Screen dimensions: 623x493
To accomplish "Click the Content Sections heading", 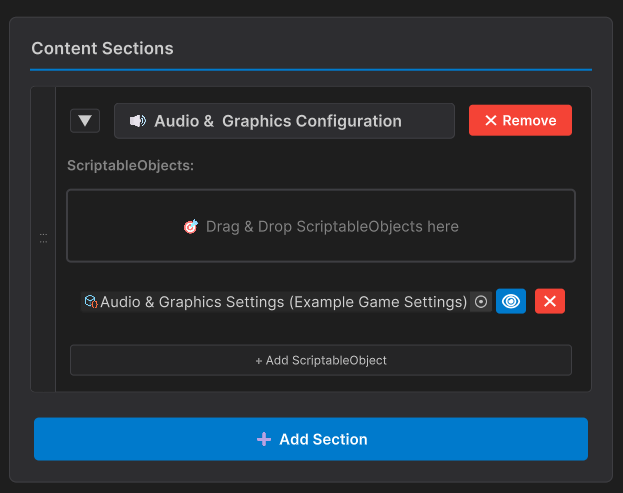I will coord(102,48).
